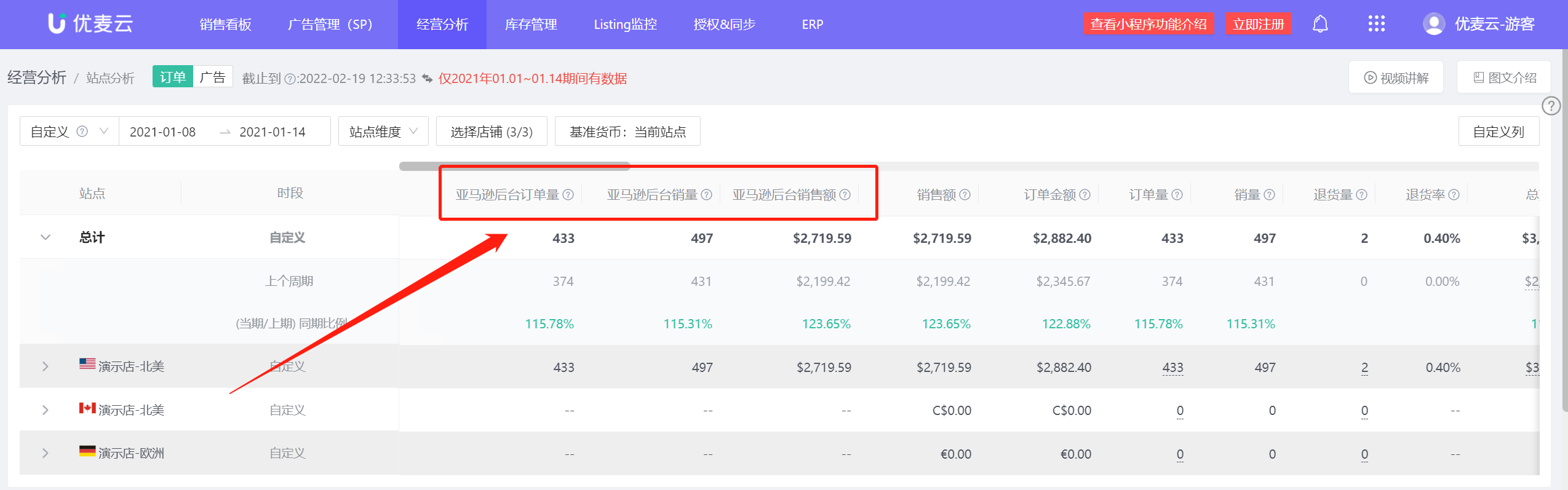Open 库存管理 navigation item
Viewport: 1568px width, 490px height.
[x=531, y=25]
